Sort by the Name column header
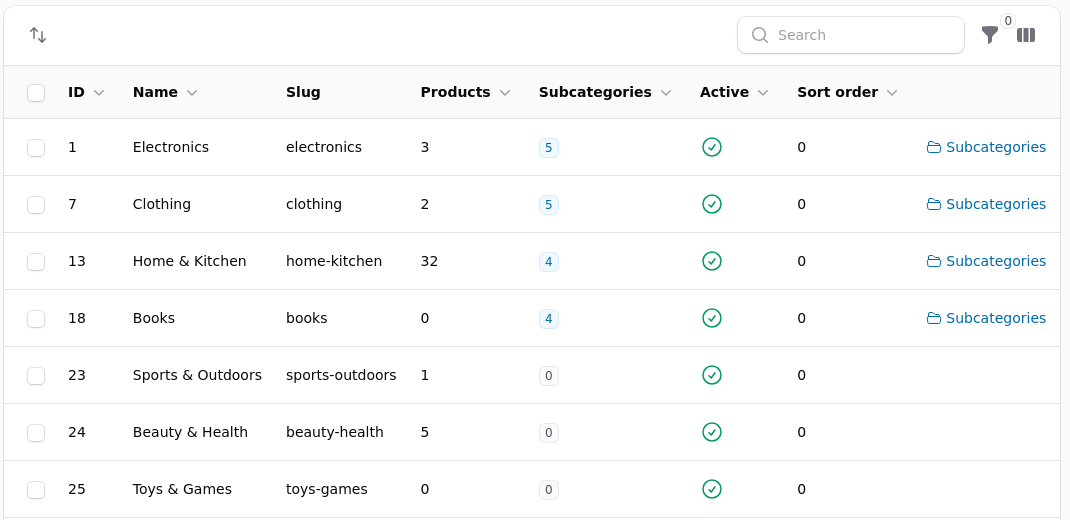The width and height of the screenshot is (1070, 520). [165, 92]
